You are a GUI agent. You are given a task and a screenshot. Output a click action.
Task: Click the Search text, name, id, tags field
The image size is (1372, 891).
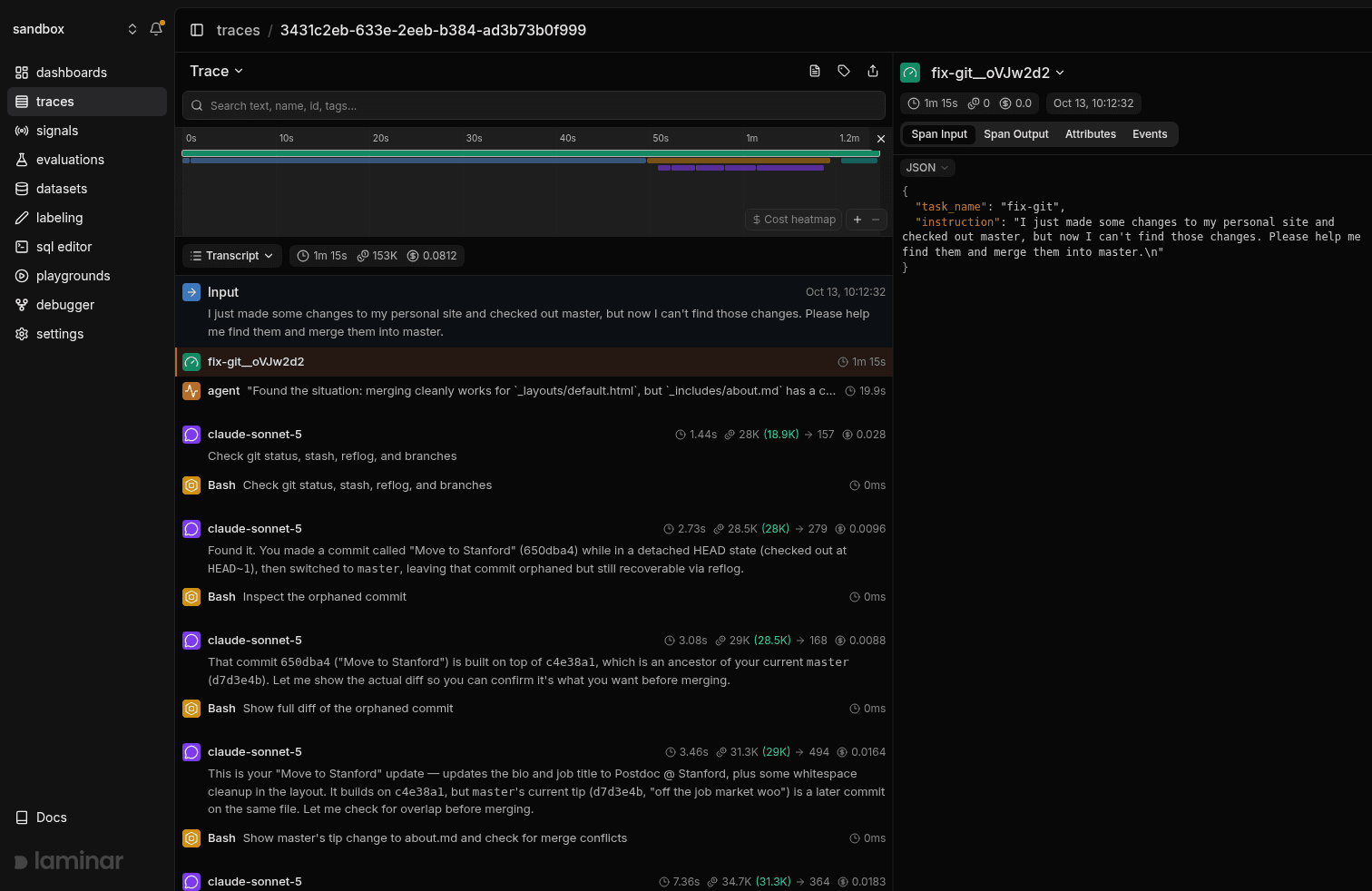[534, 105]
